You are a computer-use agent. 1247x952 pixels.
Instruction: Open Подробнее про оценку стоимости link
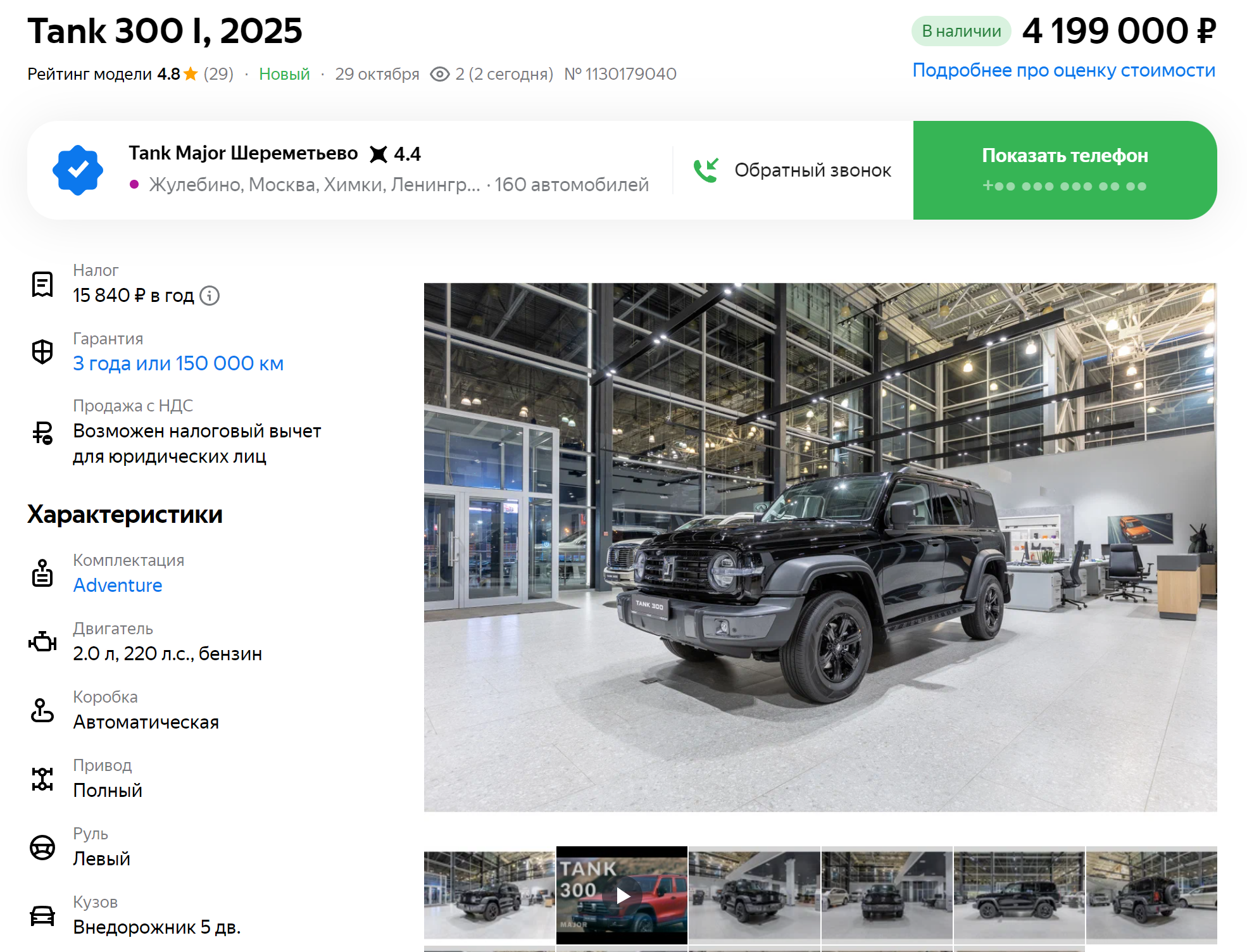point(1063,70)
